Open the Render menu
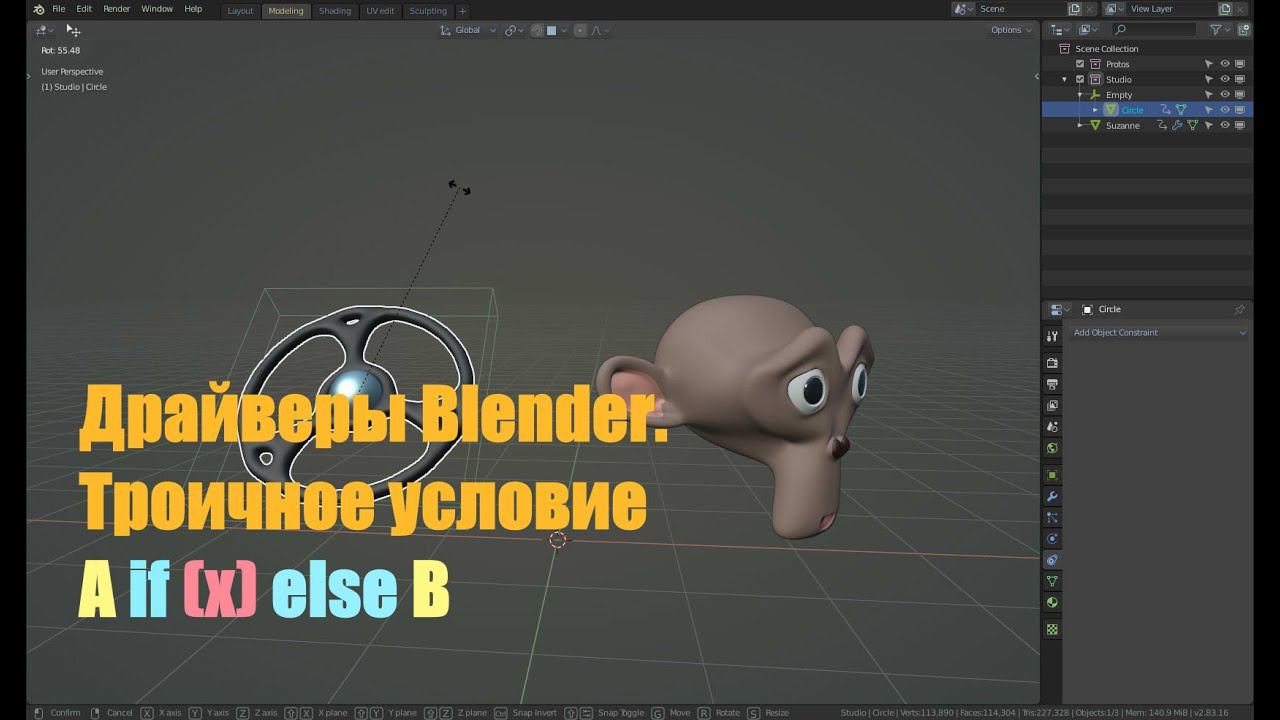 click(x=117, y=9)
